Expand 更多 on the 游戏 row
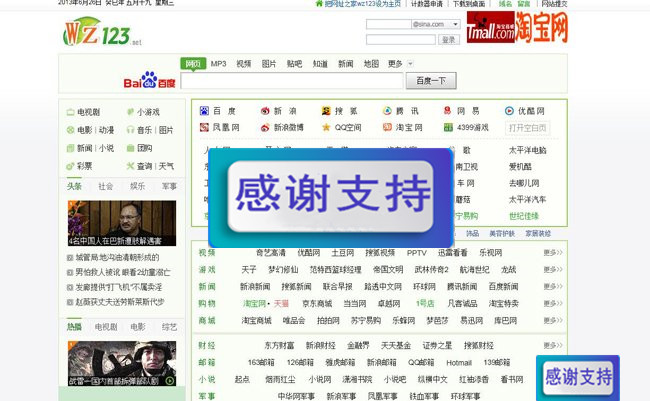Viewport: 650px width, 401px height. pos(553,270)
